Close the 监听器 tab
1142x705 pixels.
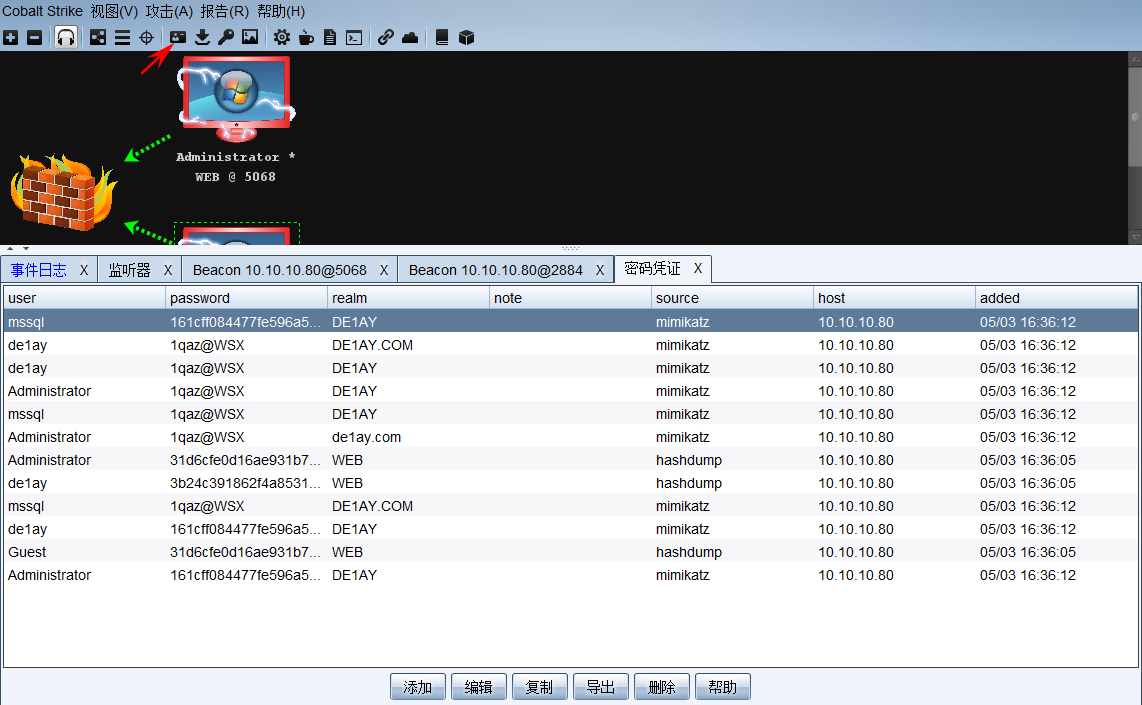168,270
